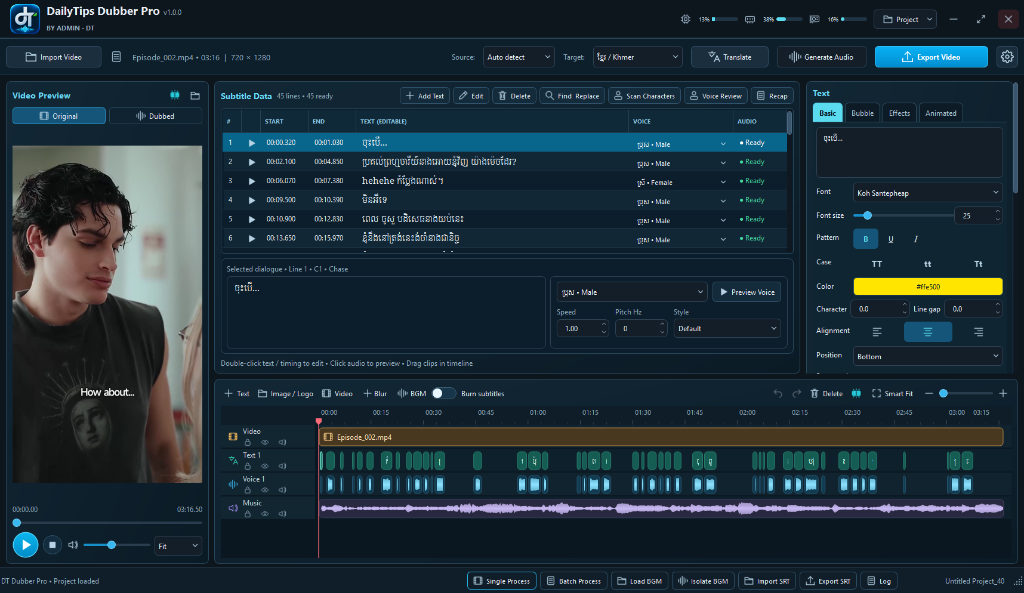This screenshot has width=1024, height=593.
Task: Open the Style Default dropdown
Action: point(727,329)
